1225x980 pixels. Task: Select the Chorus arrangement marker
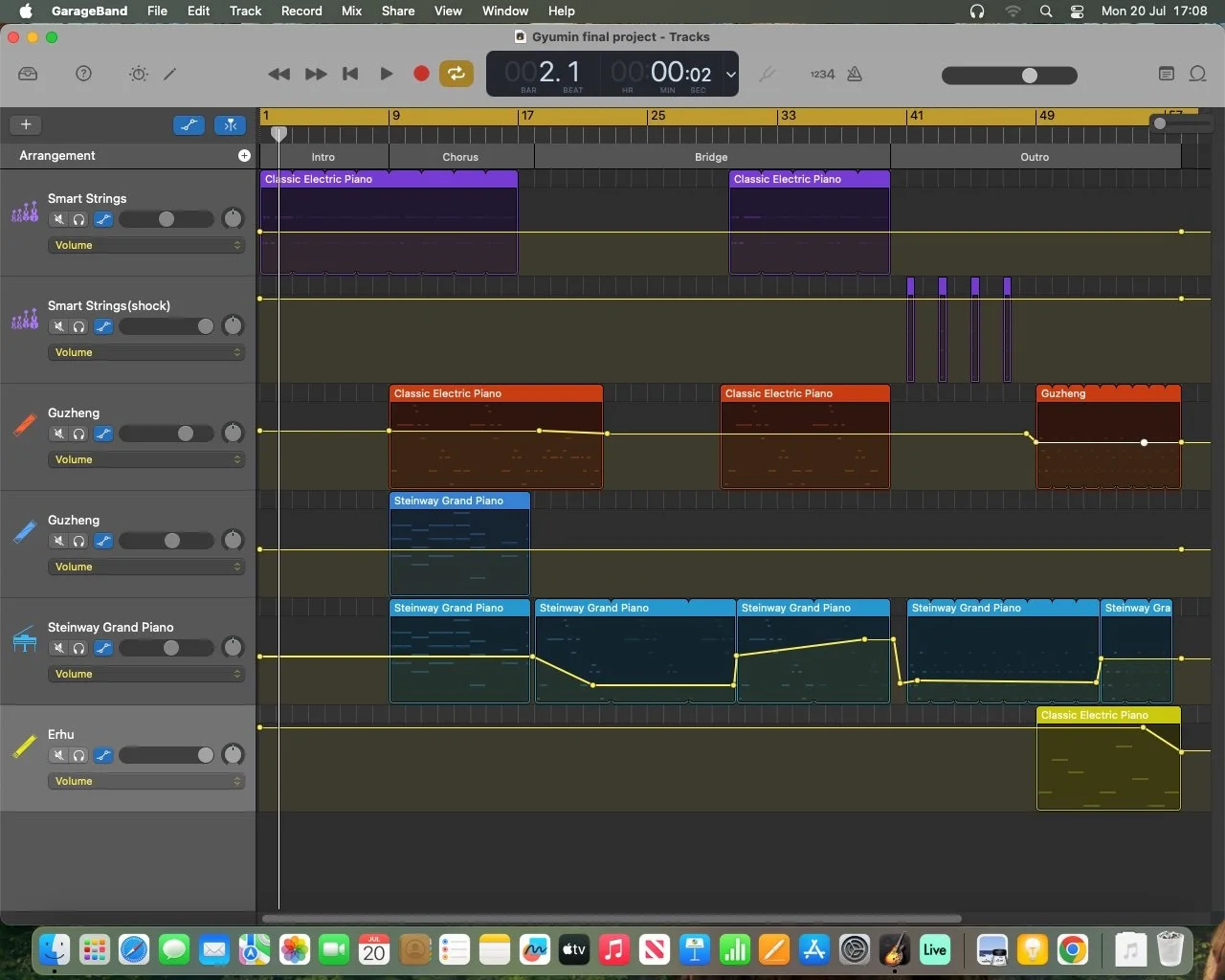click(x=460, y=157)
